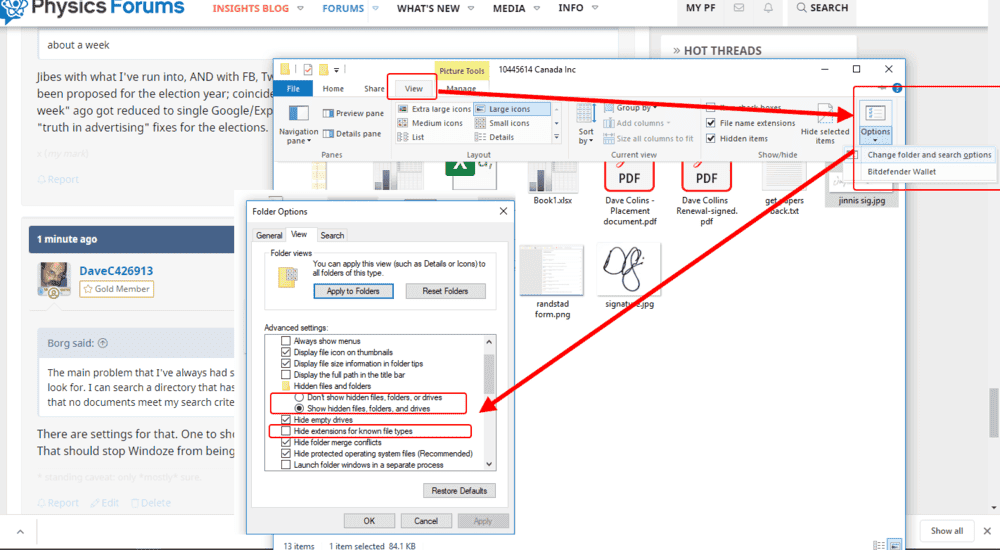Choose Change folder and search options
The image size is (1000, 550).
[929, 154]
